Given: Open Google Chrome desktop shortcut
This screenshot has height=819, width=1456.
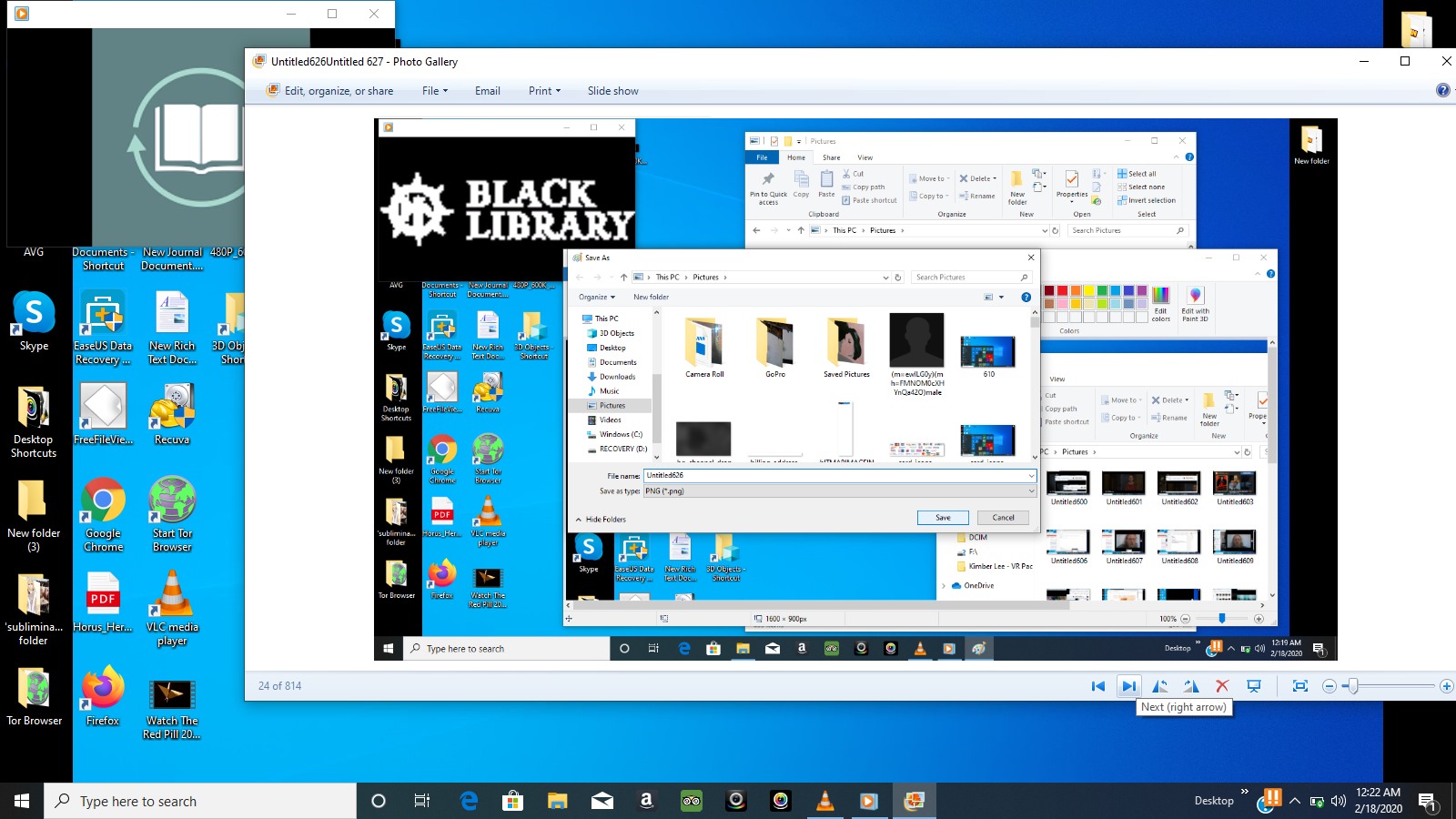Looking at the screenshot, I should pos(103,514).
